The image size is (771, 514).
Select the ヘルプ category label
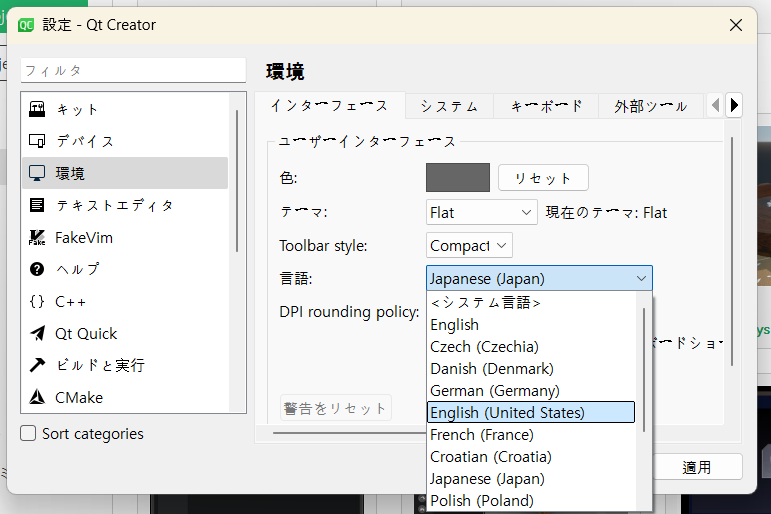click(78, 269)
